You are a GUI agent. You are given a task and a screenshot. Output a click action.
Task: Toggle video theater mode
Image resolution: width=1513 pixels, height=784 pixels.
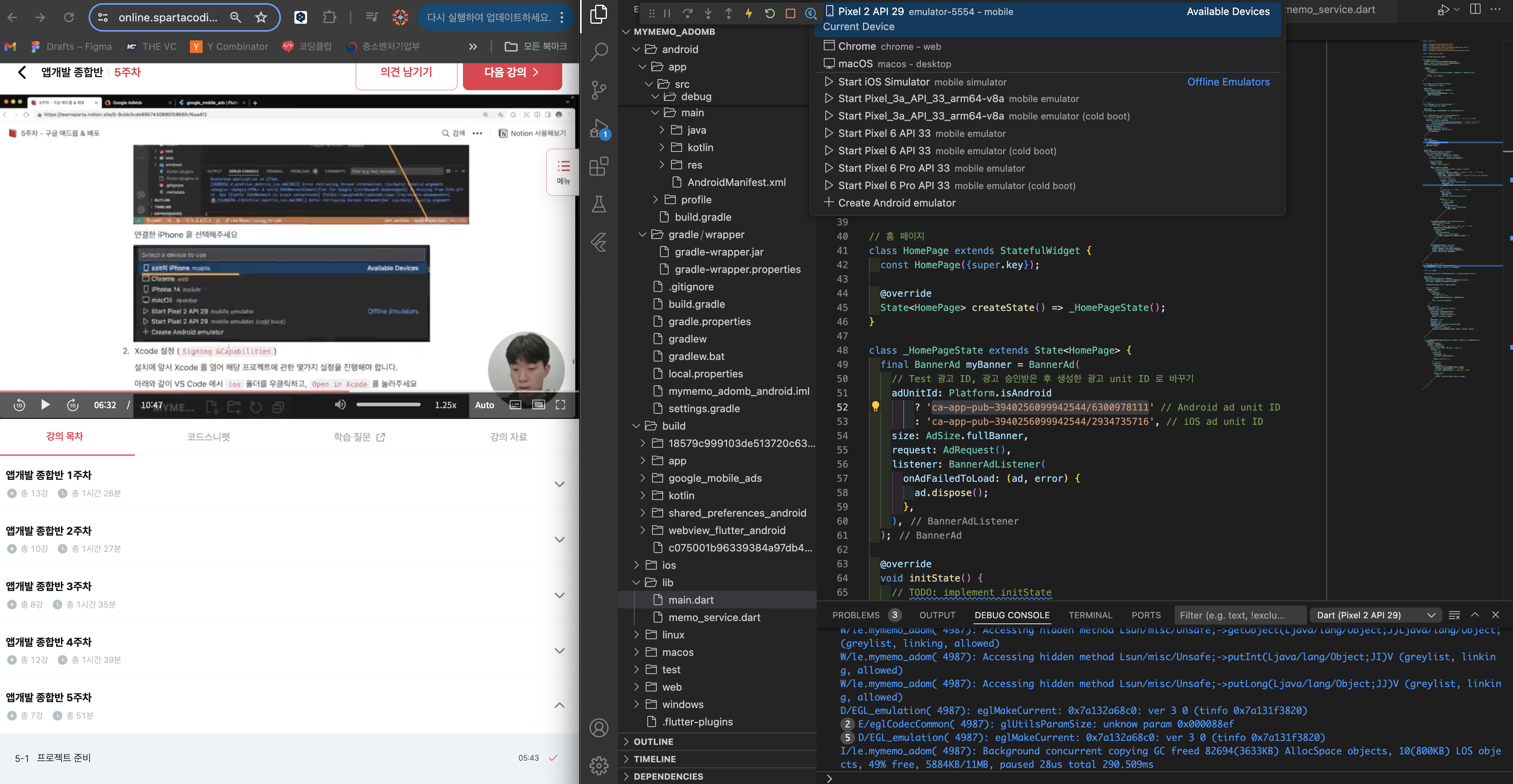coord(538,405)
